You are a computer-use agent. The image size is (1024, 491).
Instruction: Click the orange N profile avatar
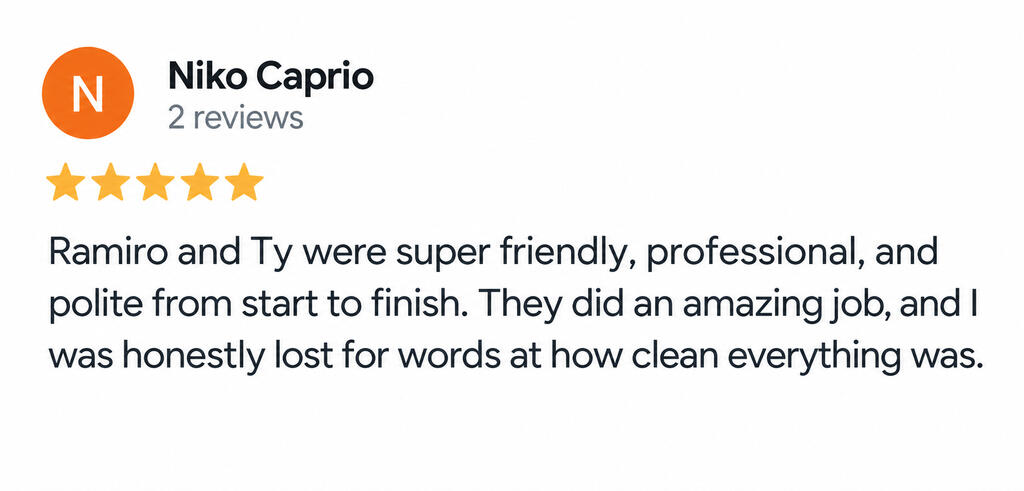coord(88,93)
